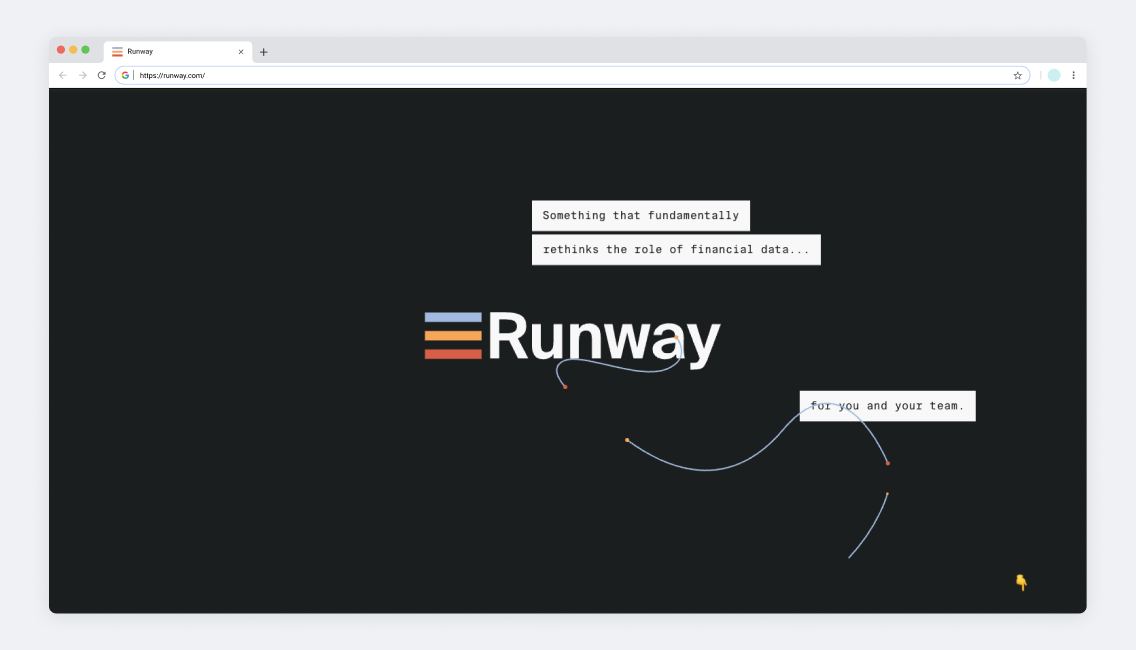
Task: Click the Runway striped logo icon
Action: click(453, 336)
